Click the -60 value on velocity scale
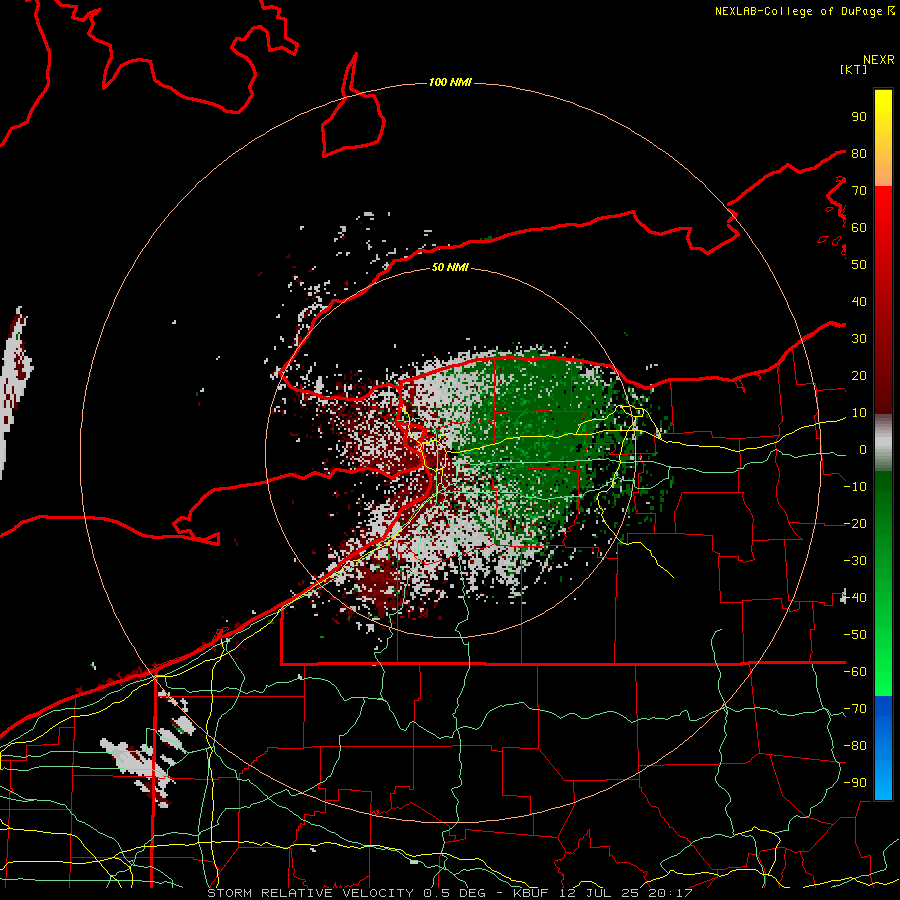Image resolution: width=900 pixels, height=900 pixels. click(x=855, y=672)
